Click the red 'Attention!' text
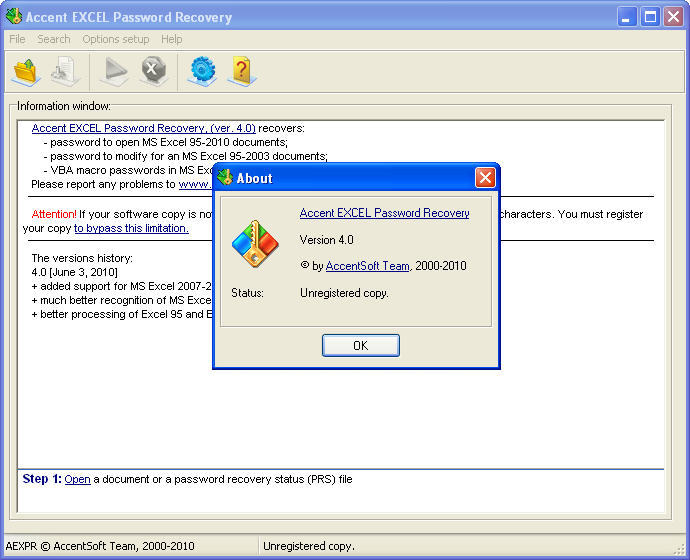Viewport: 690px width, 560px height. click(x=54, y=214)
